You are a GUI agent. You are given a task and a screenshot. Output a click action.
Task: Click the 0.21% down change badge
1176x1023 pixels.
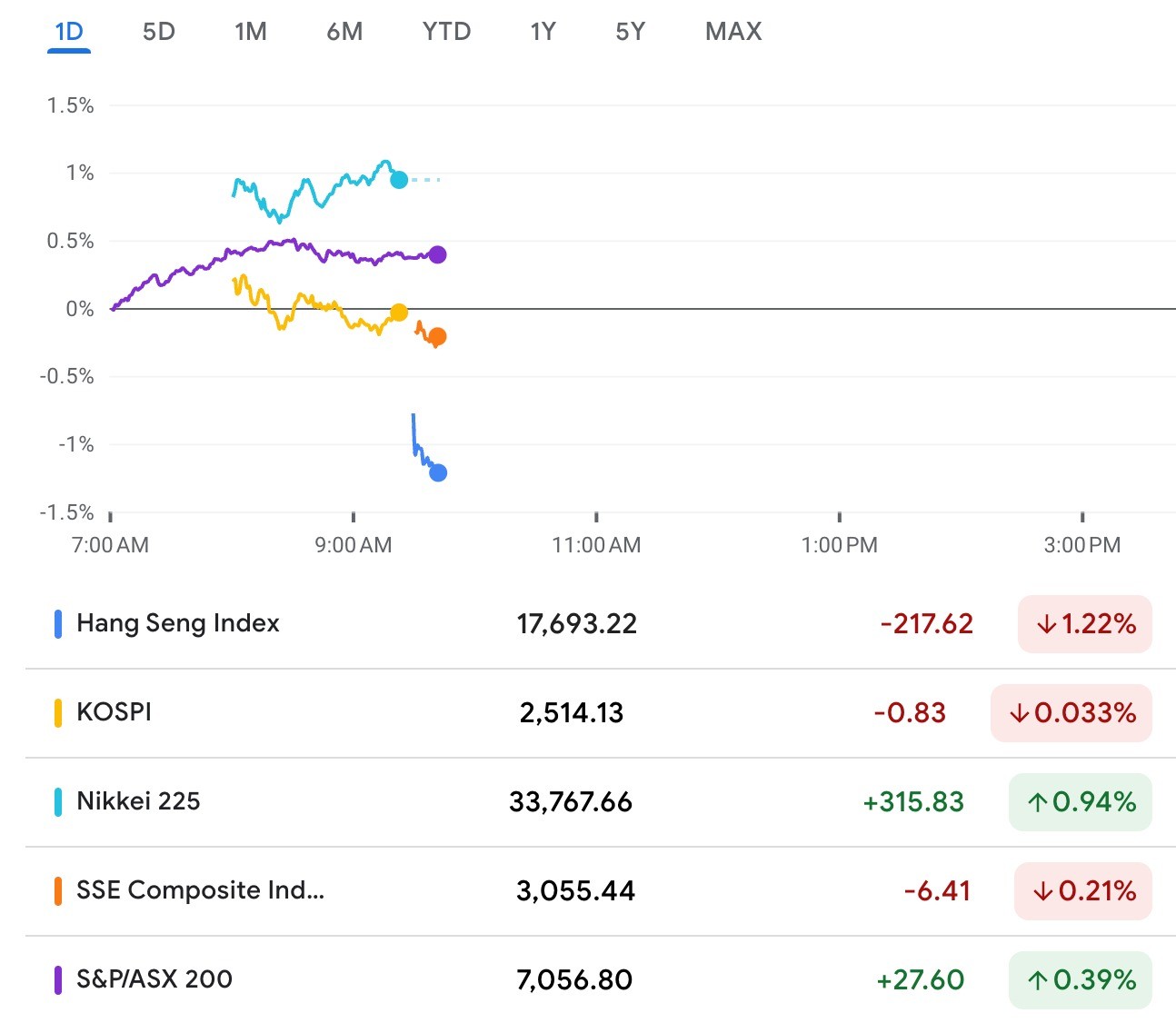(1083, 891)
